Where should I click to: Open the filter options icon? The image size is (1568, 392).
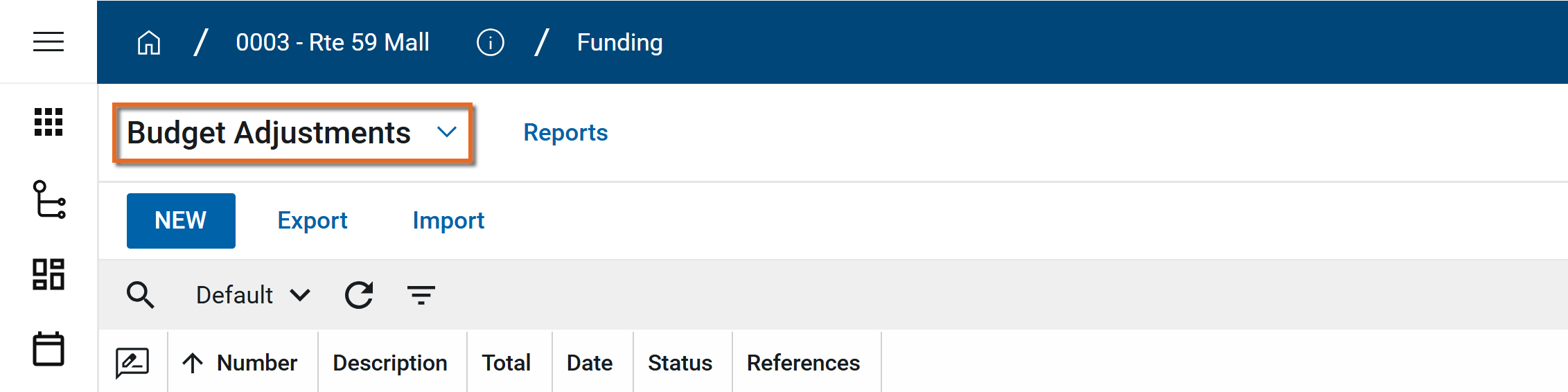pyautogui.click(x=421, y=295)
